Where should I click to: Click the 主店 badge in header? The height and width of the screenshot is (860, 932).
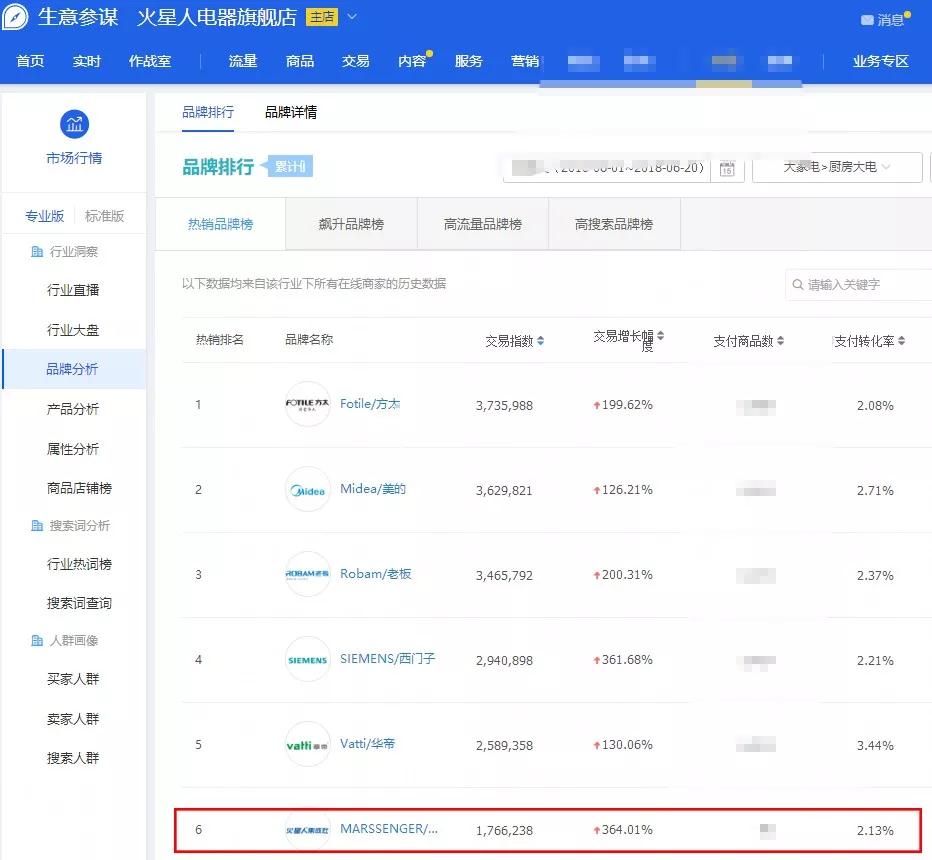coord(322,17)
